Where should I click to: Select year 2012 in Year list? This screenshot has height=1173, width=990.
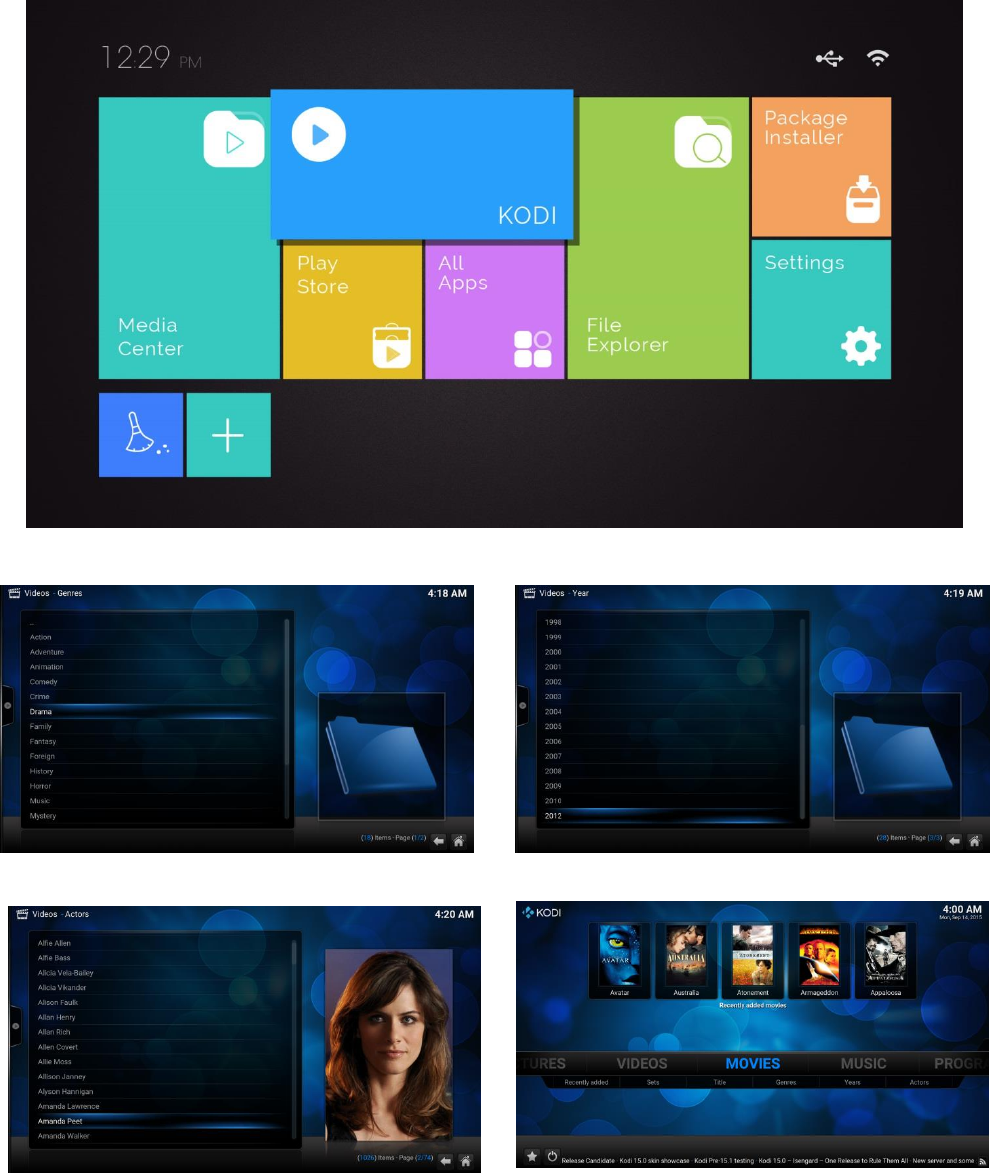pyautogui.click(x=669, y=816)
